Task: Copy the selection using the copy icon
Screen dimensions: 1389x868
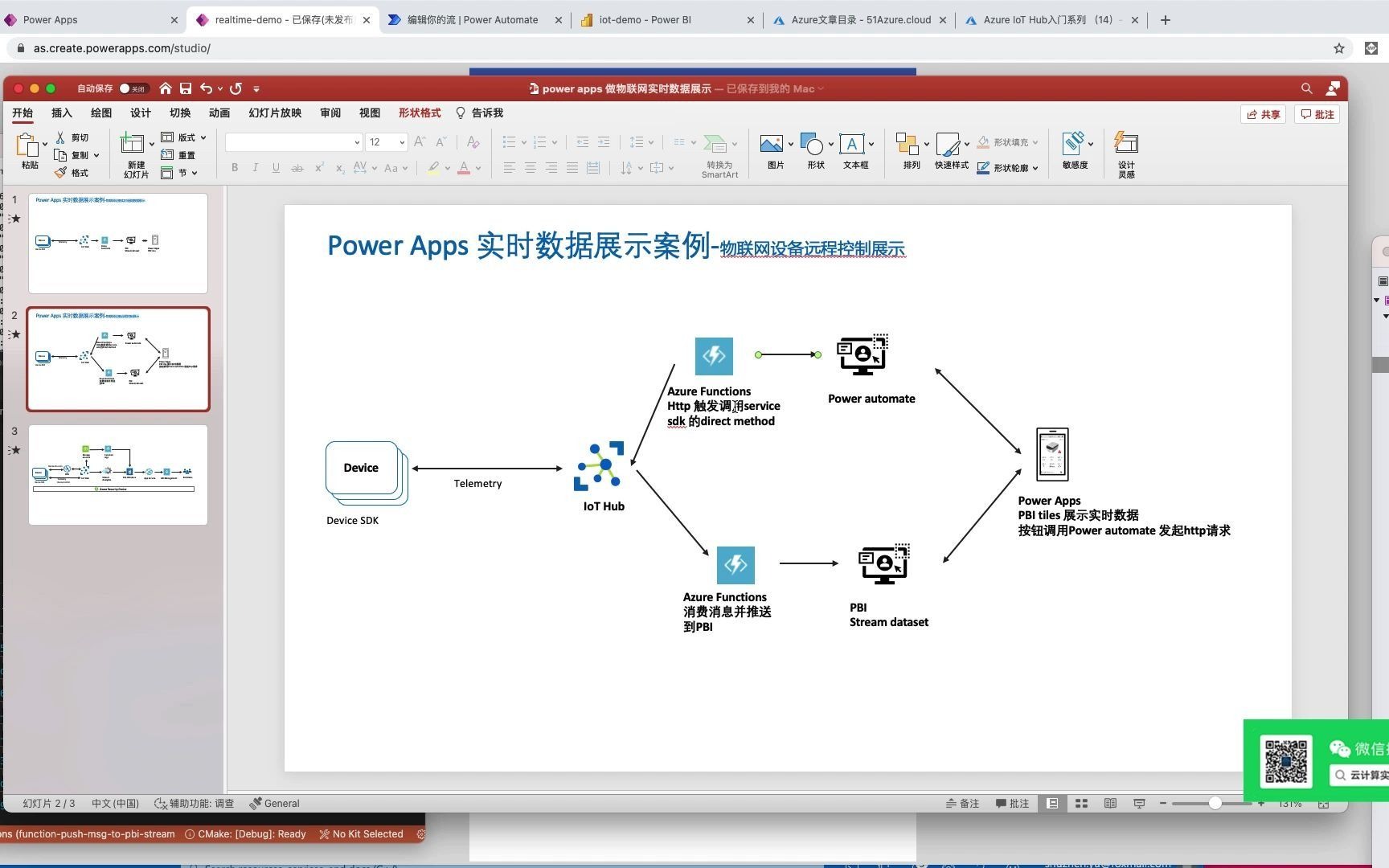Action: coord(60,155)
